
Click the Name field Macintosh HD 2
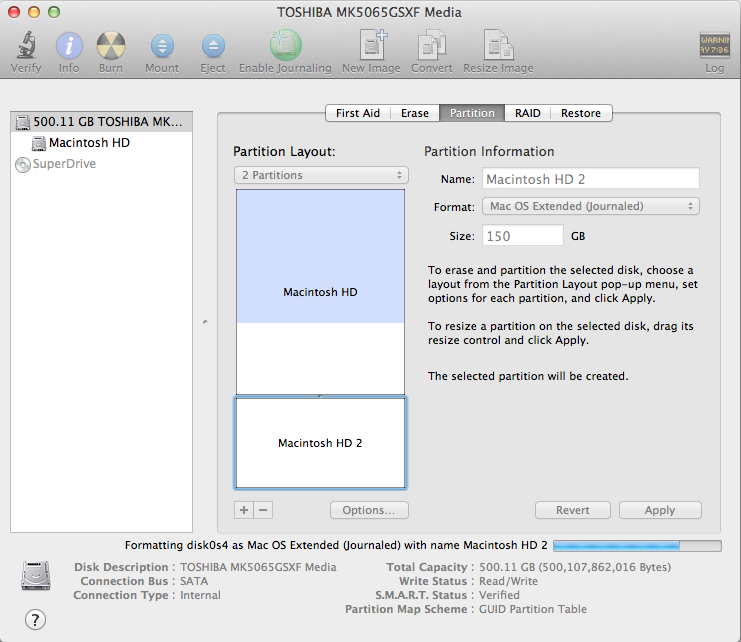[591, 179]
